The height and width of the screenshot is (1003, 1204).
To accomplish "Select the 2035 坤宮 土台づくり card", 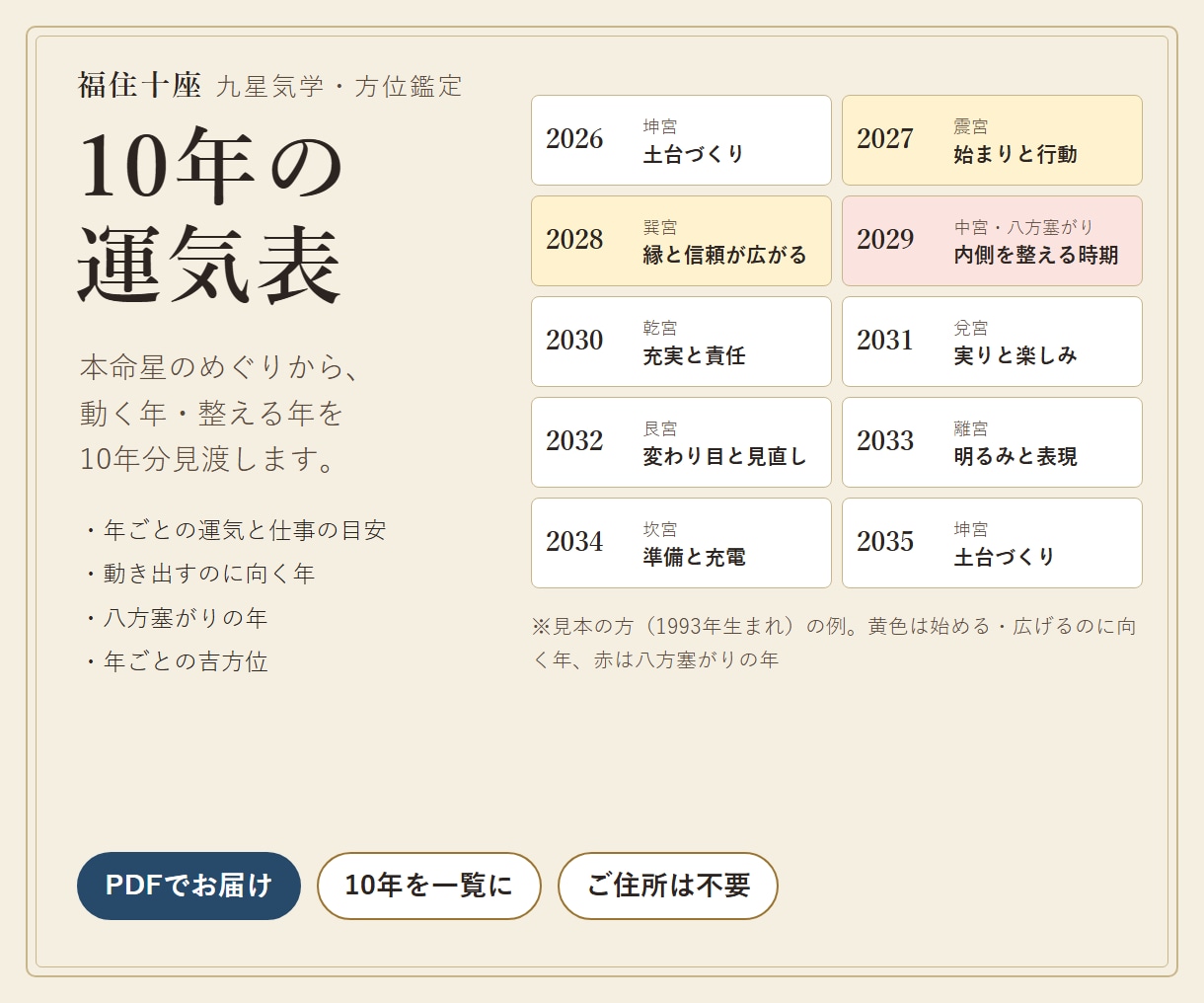I will (x=992, y=543).
